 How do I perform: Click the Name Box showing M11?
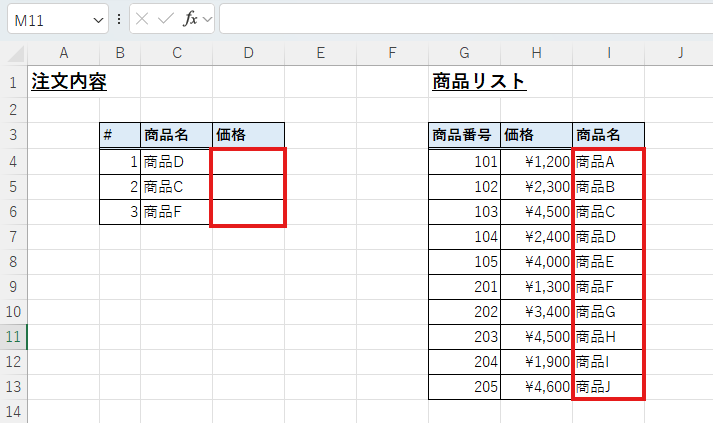pyautogui.click(x=50, y=20)
